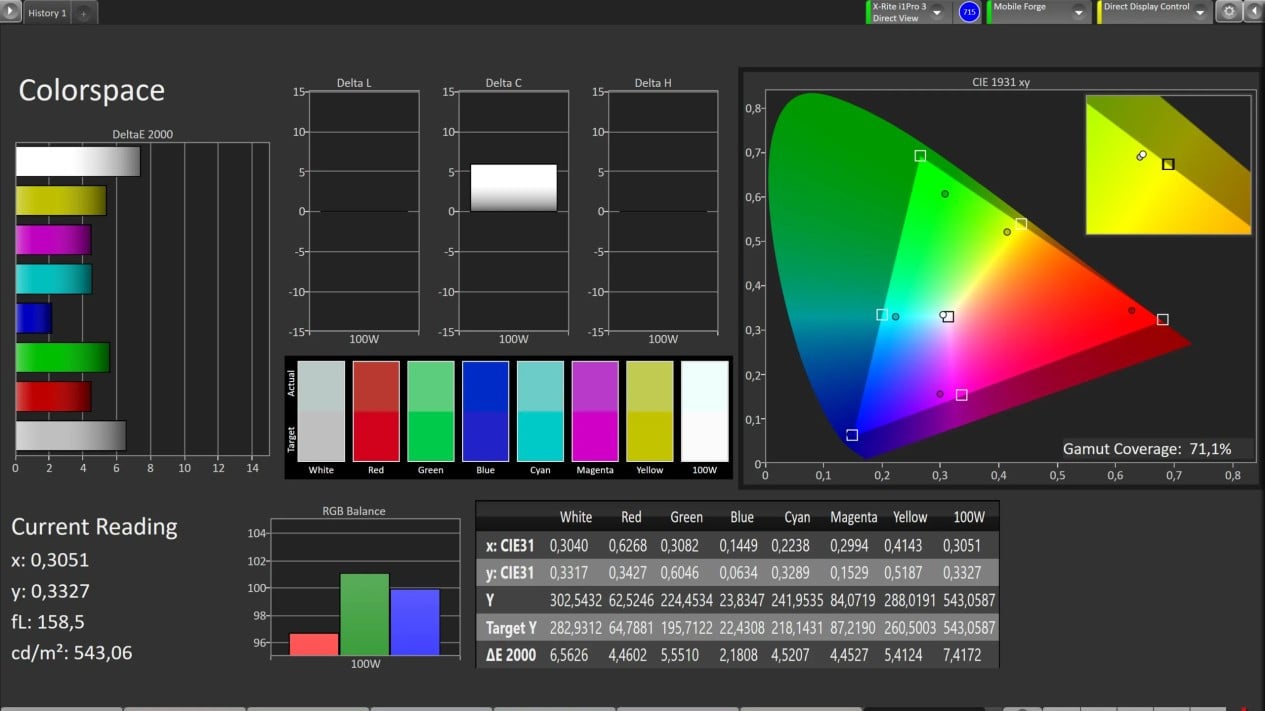Click the red primary target square on CIE chart
The image size is (1265, 711).
click(x=1163, y=320)
